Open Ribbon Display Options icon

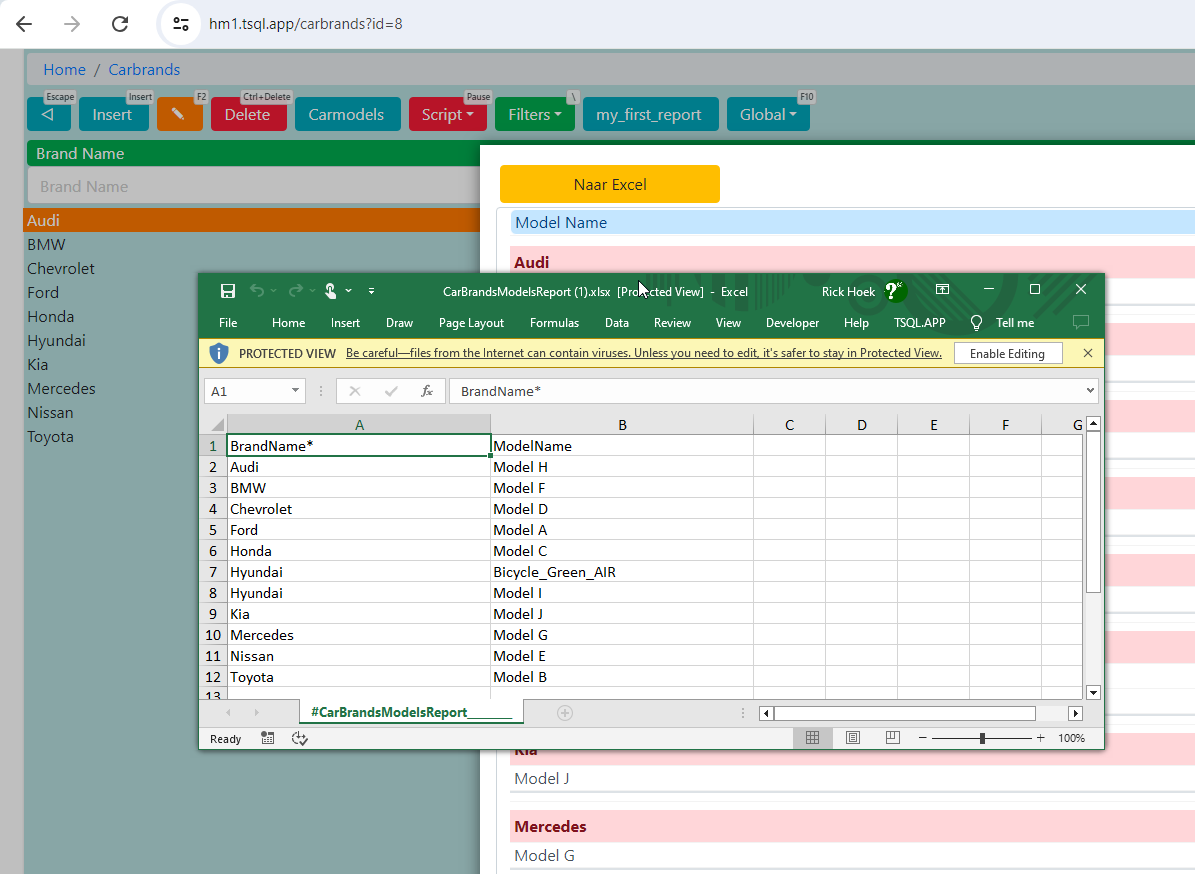[x=943, y=290]
